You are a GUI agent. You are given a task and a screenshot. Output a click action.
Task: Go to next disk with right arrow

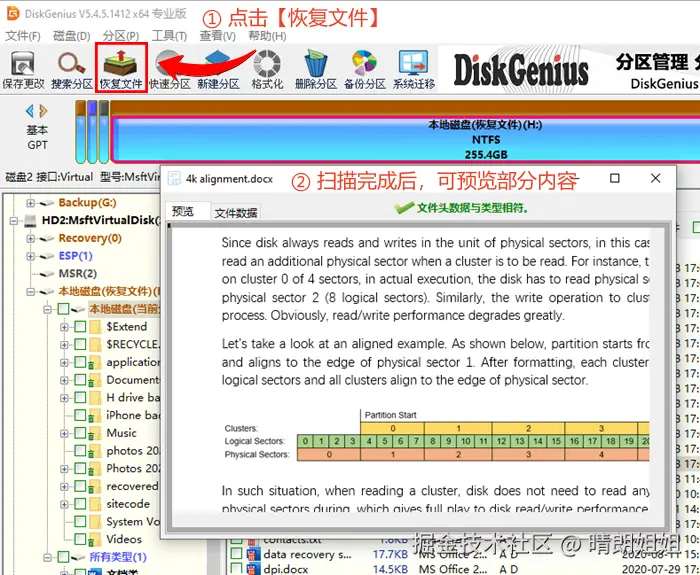click(x=43, y=110)
